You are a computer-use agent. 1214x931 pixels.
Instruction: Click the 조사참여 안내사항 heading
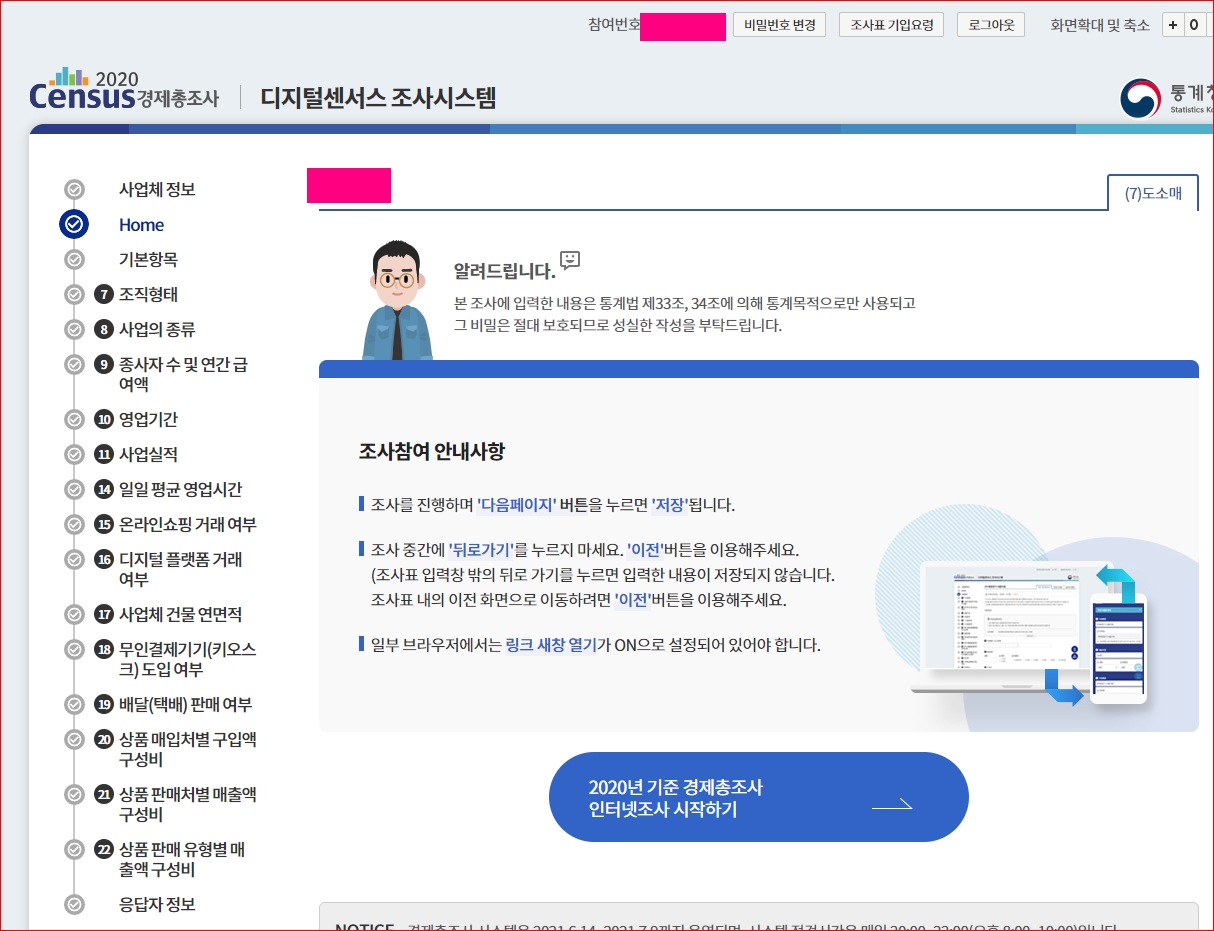click(x=432, y=452)
